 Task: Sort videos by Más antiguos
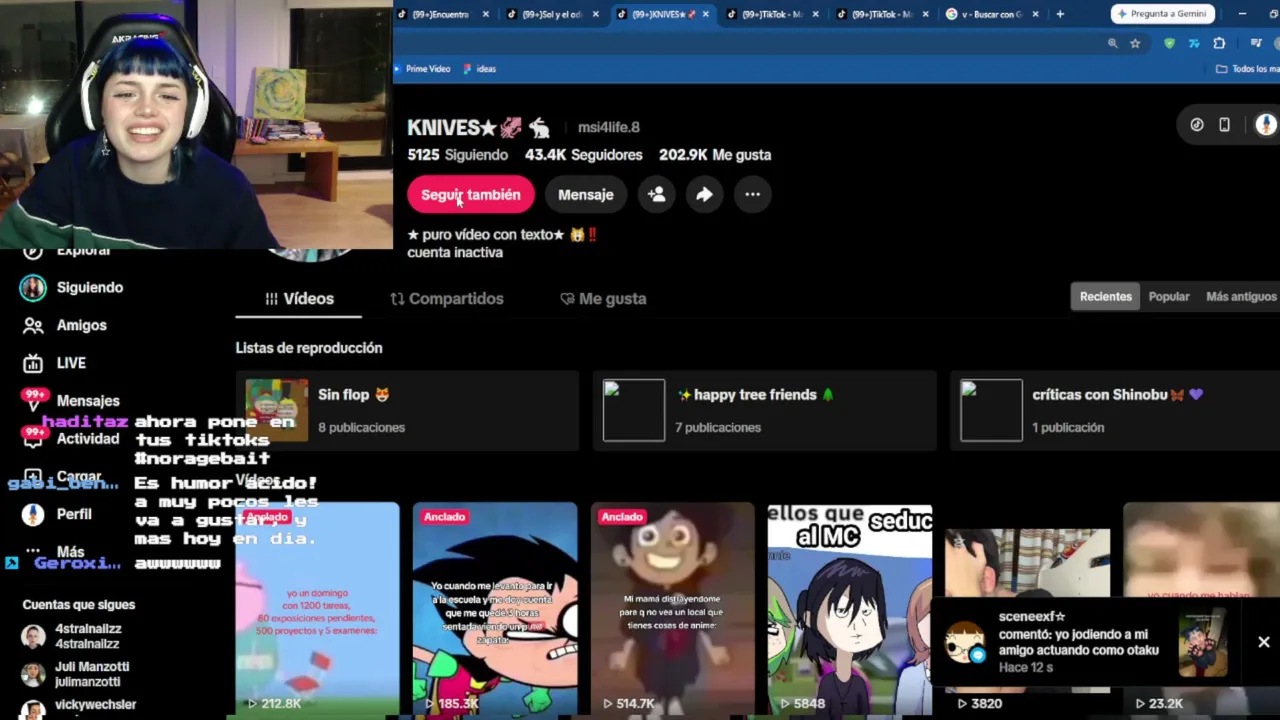(1241, 297)
